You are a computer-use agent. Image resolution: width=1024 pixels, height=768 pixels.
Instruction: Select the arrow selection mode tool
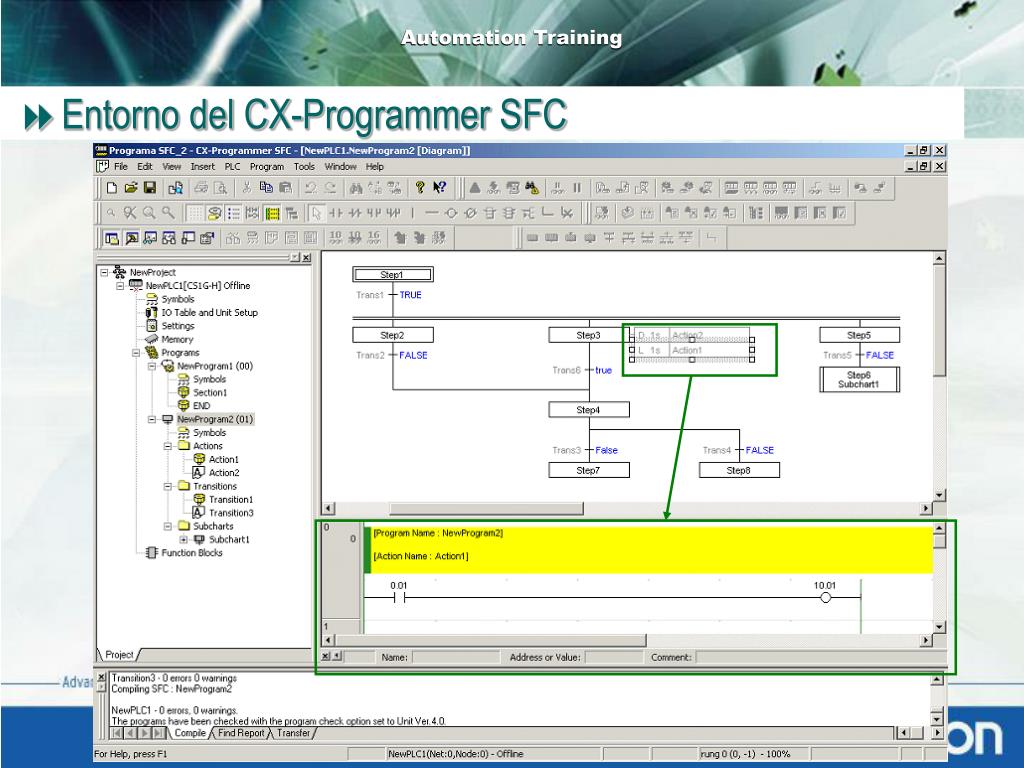click(x=317, y=213)
